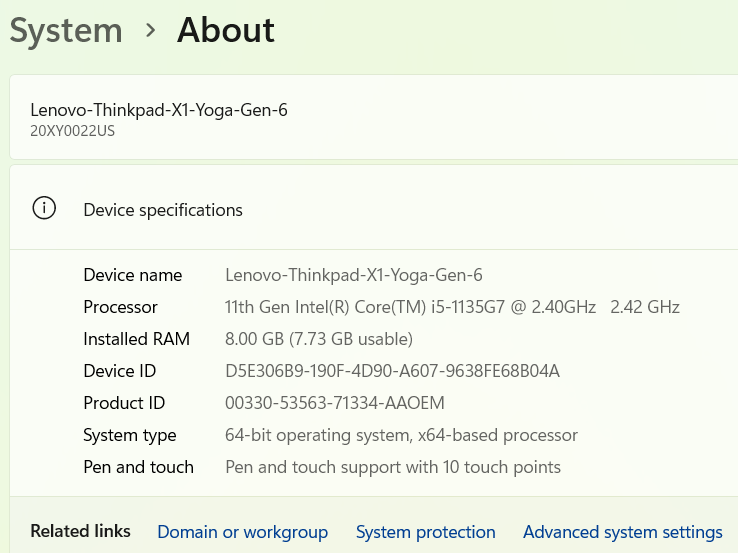Select Device ID value D5E306B9-190F-4D90-A607-9638FE68B04A
The height and width of the screenshot is (553, 738).
393,371
